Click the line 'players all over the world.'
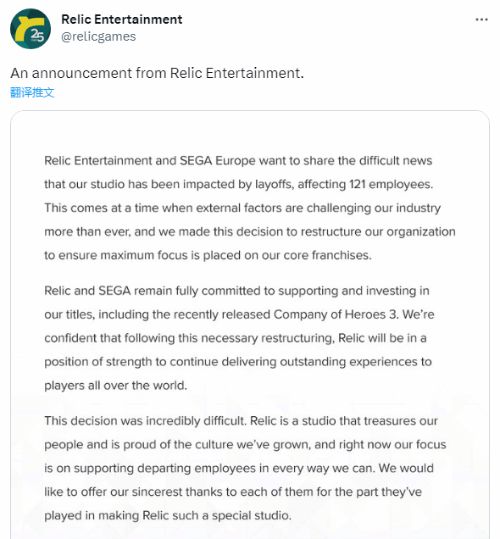The height and width of the screenshot is (539, 500). coord(116,385)
